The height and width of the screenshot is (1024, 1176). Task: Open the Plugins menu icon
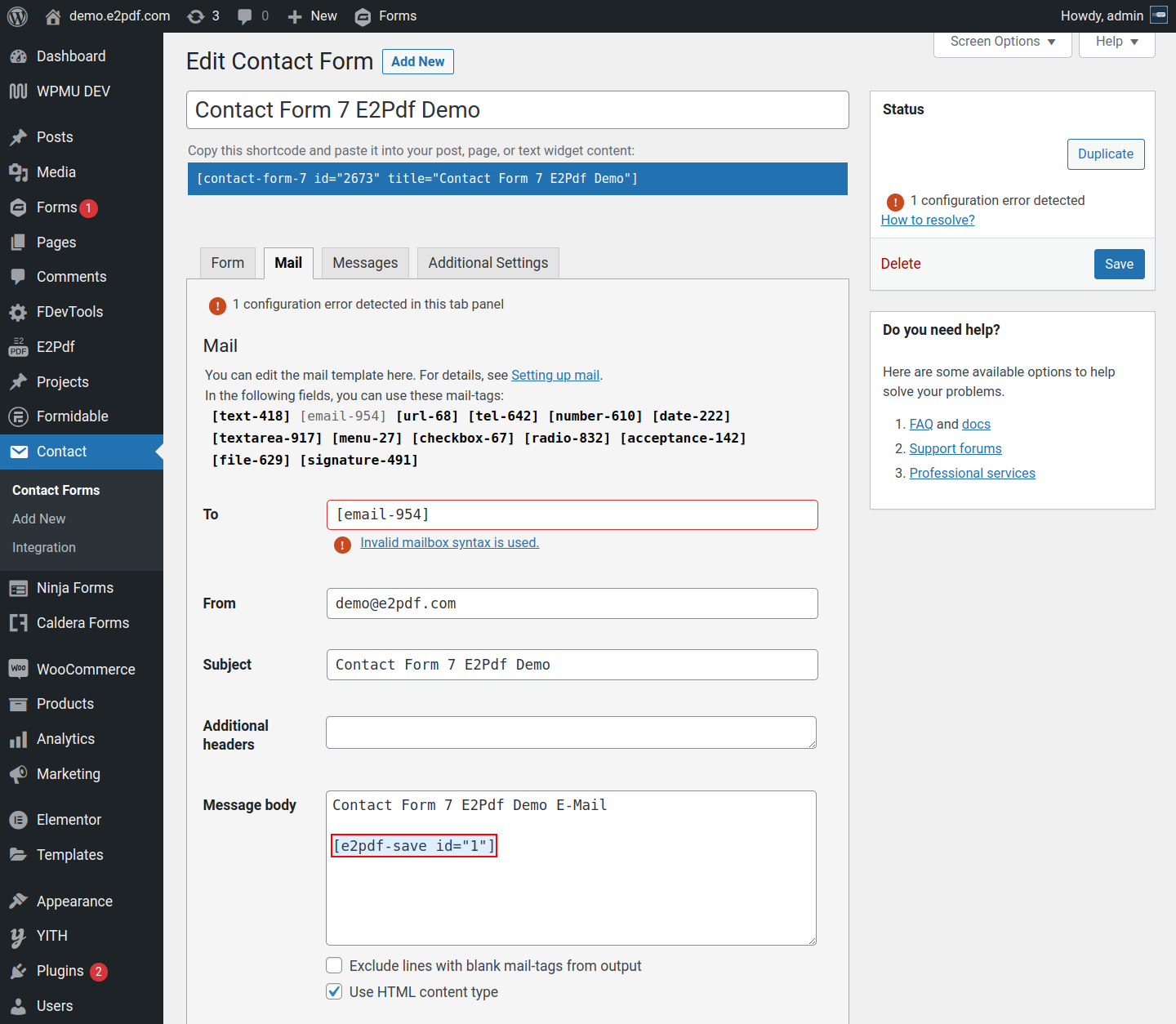click(x=18, y=971)
